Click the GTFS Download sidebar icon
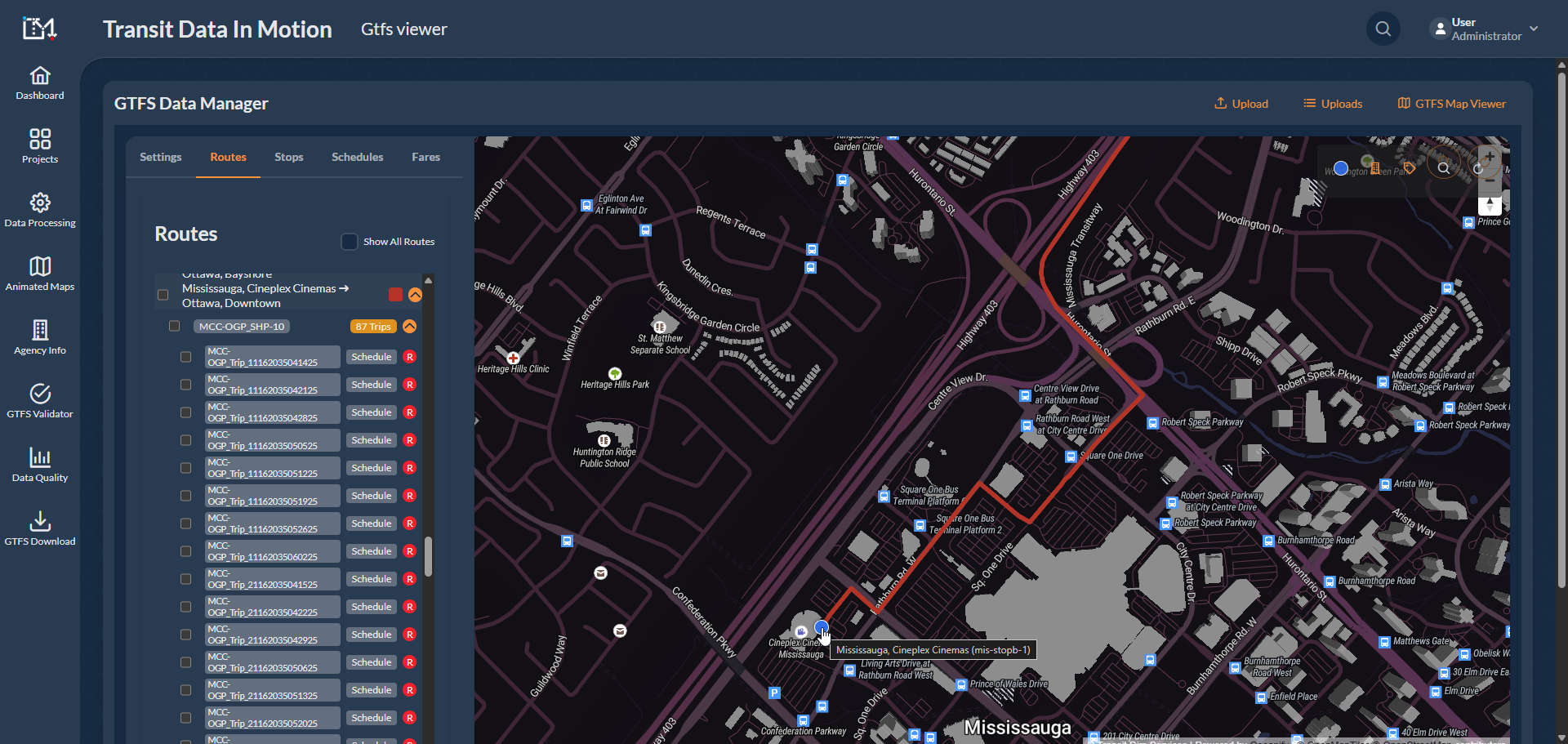Screen dimensions: 1568x744 tap(40, 529)
